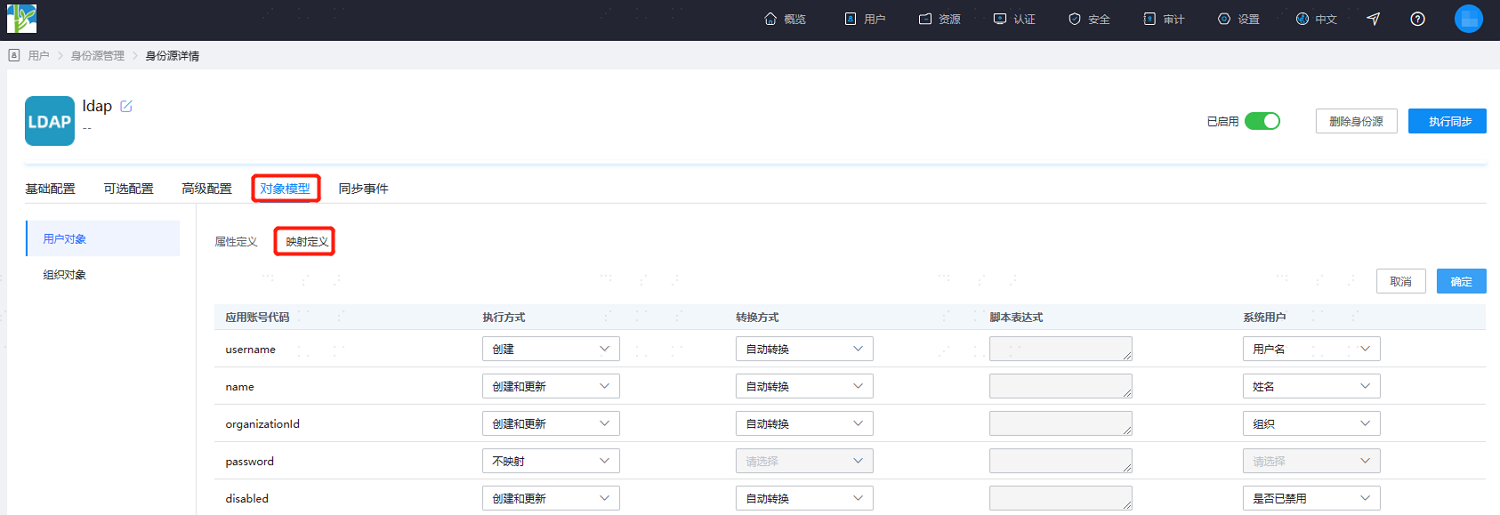Open the user avatar in top bar
This screenshot has width=1500, height=515.
pyautogui.click(x=1468, y=19)
